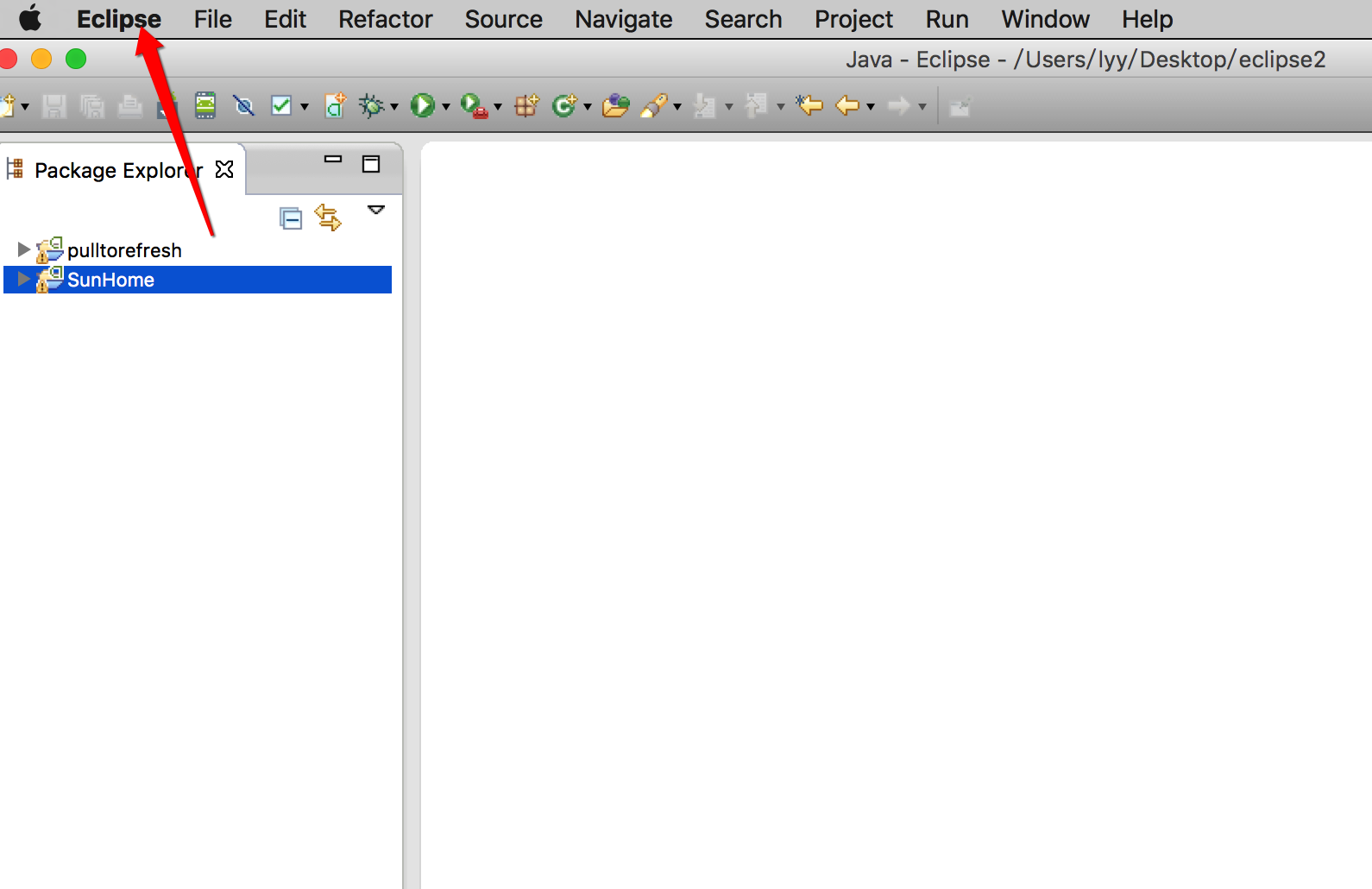The image size is (1372, 889).
Task: Click the Search flashlight icon
Action: click(654, 106)
